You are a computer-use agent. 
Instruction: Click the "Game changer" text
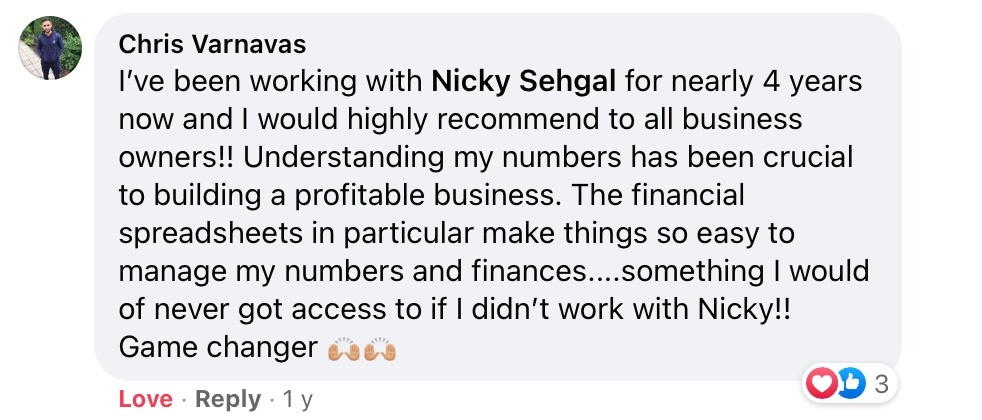(x=216, y=349)
